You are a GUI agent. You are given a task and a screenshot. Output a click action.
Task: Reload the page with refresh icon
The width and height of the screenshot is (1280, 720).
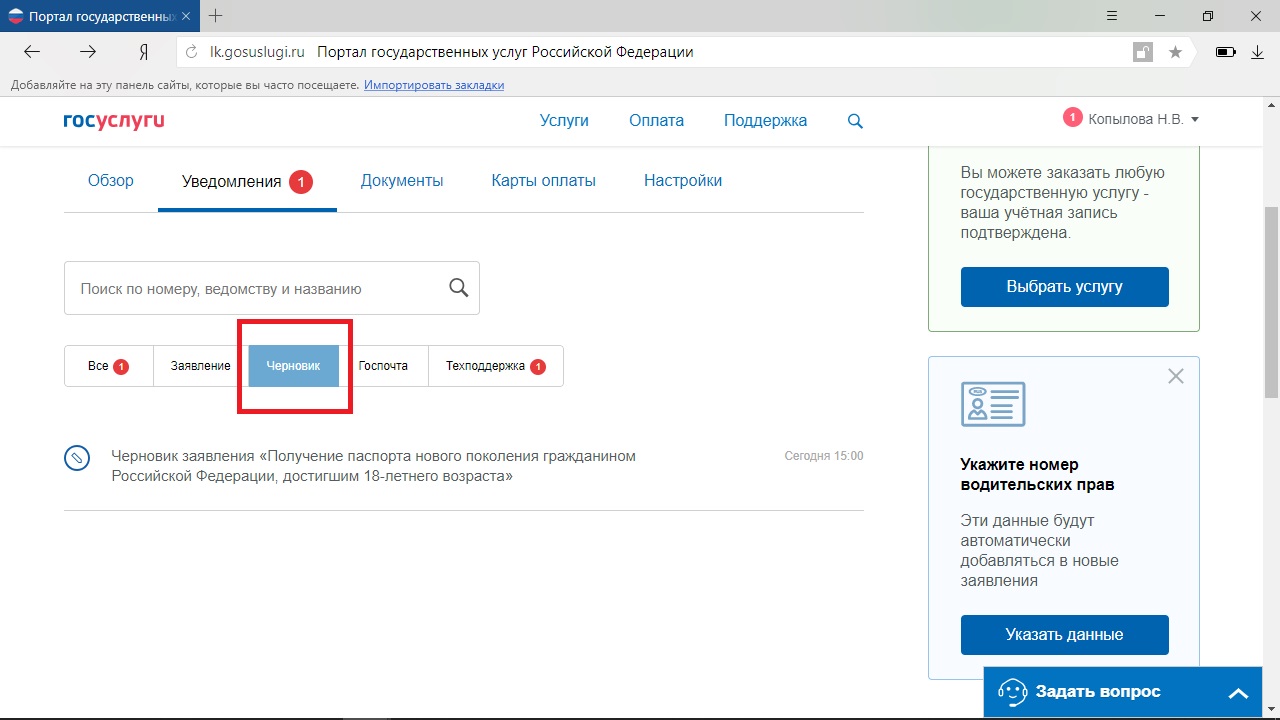pos(192,52)
